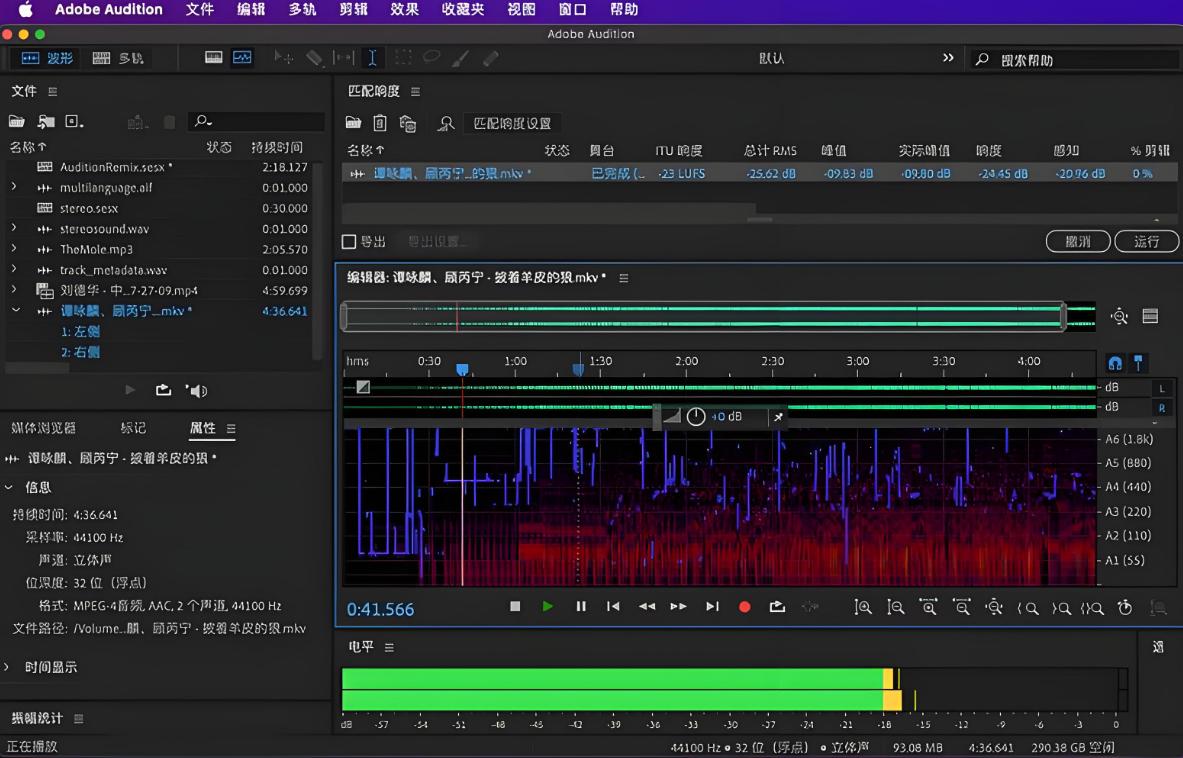Click the Loop Playback icon
Viewport: 1183px width, 758px height.
(x=777, y=607)
